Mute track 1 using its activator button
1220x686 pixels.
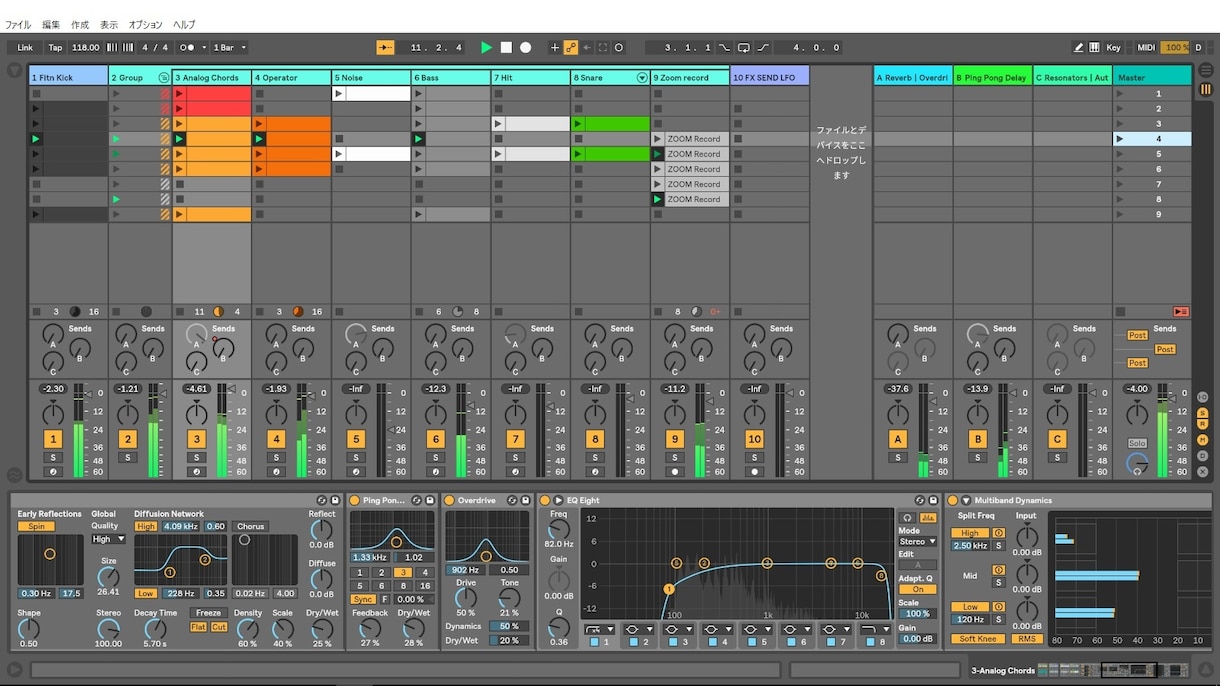coord(53,439)
